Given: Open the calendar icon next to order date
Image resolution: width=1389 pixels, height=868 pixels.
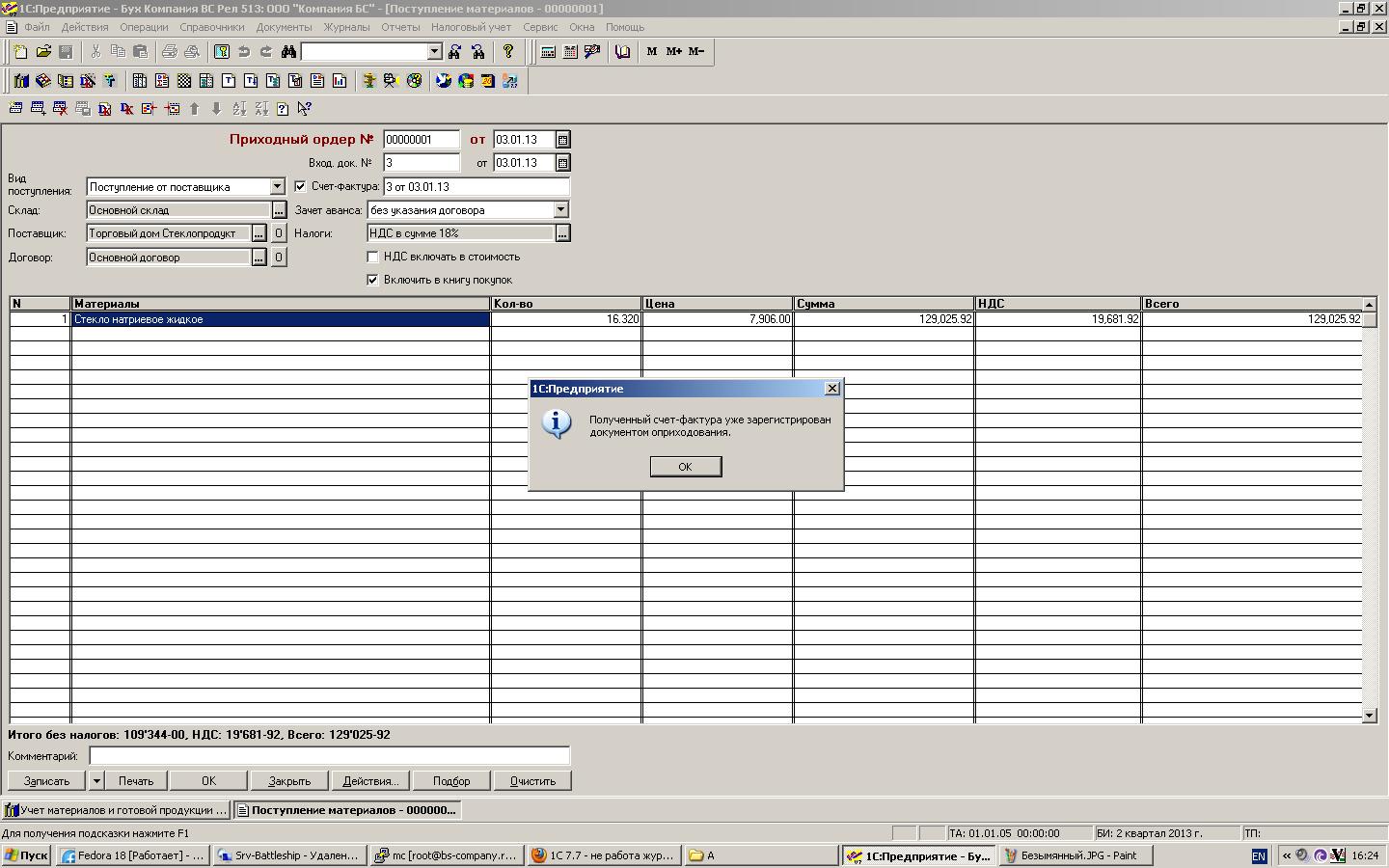Looking at the screenshot, I should coord(562,140).
